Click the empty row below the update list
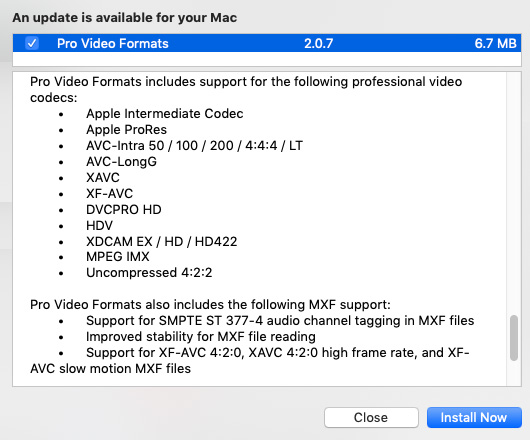The image size is (530, 440). pos(267,59)
